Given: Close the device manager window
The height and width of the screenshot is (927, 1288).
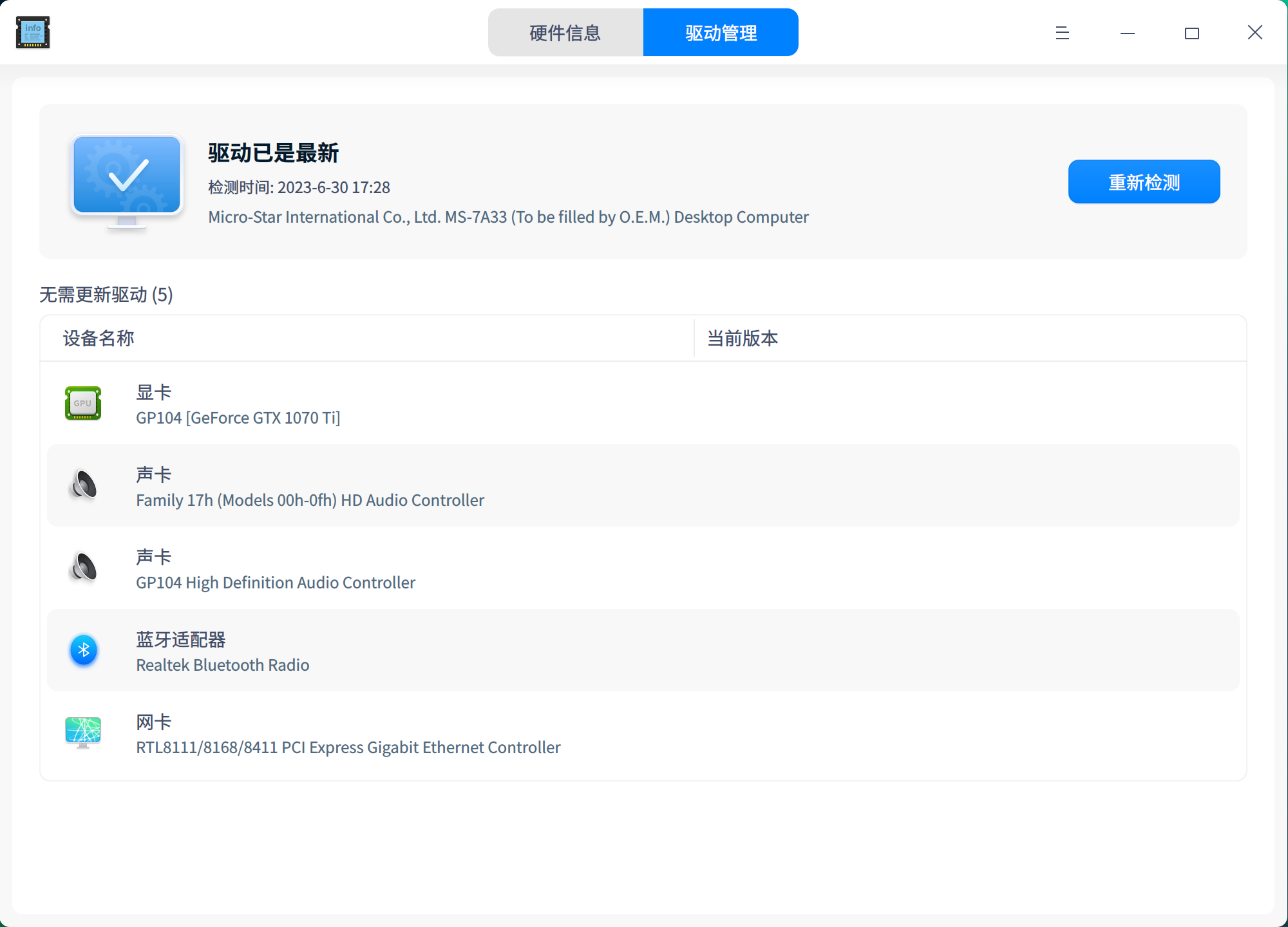Looking at the screenshot, I should [1255, 33].
